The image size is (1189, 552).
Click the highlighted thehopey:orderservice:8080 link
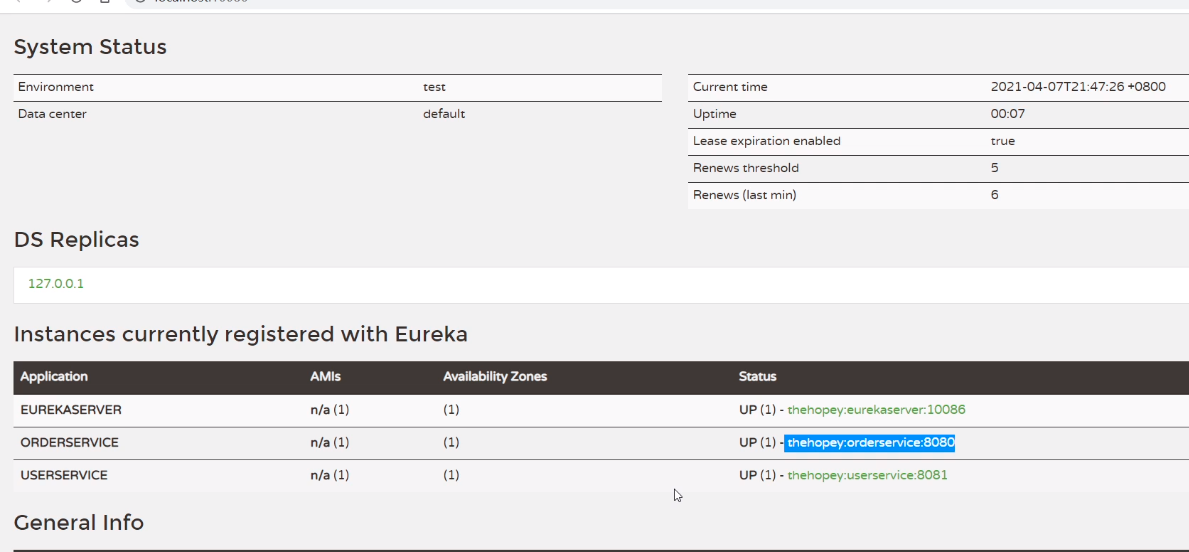pos(870,443)
